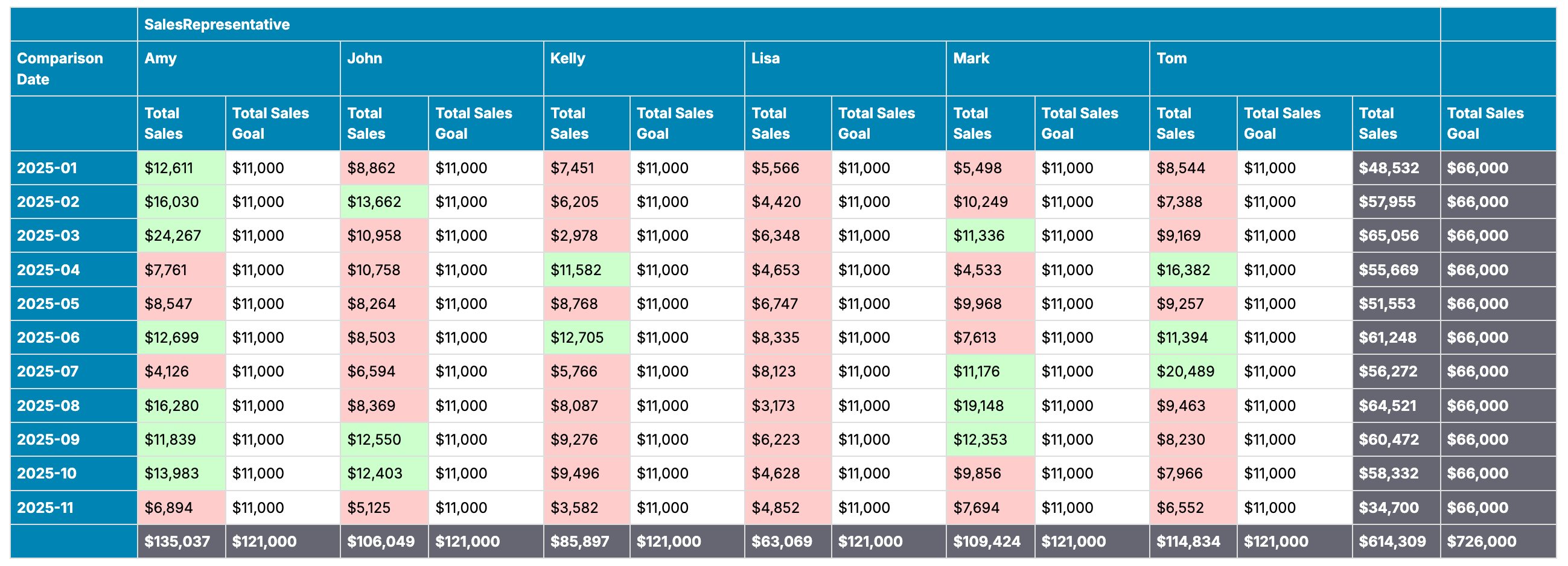
Task: Click the SalesRepresentative header label
Action: 217,24
